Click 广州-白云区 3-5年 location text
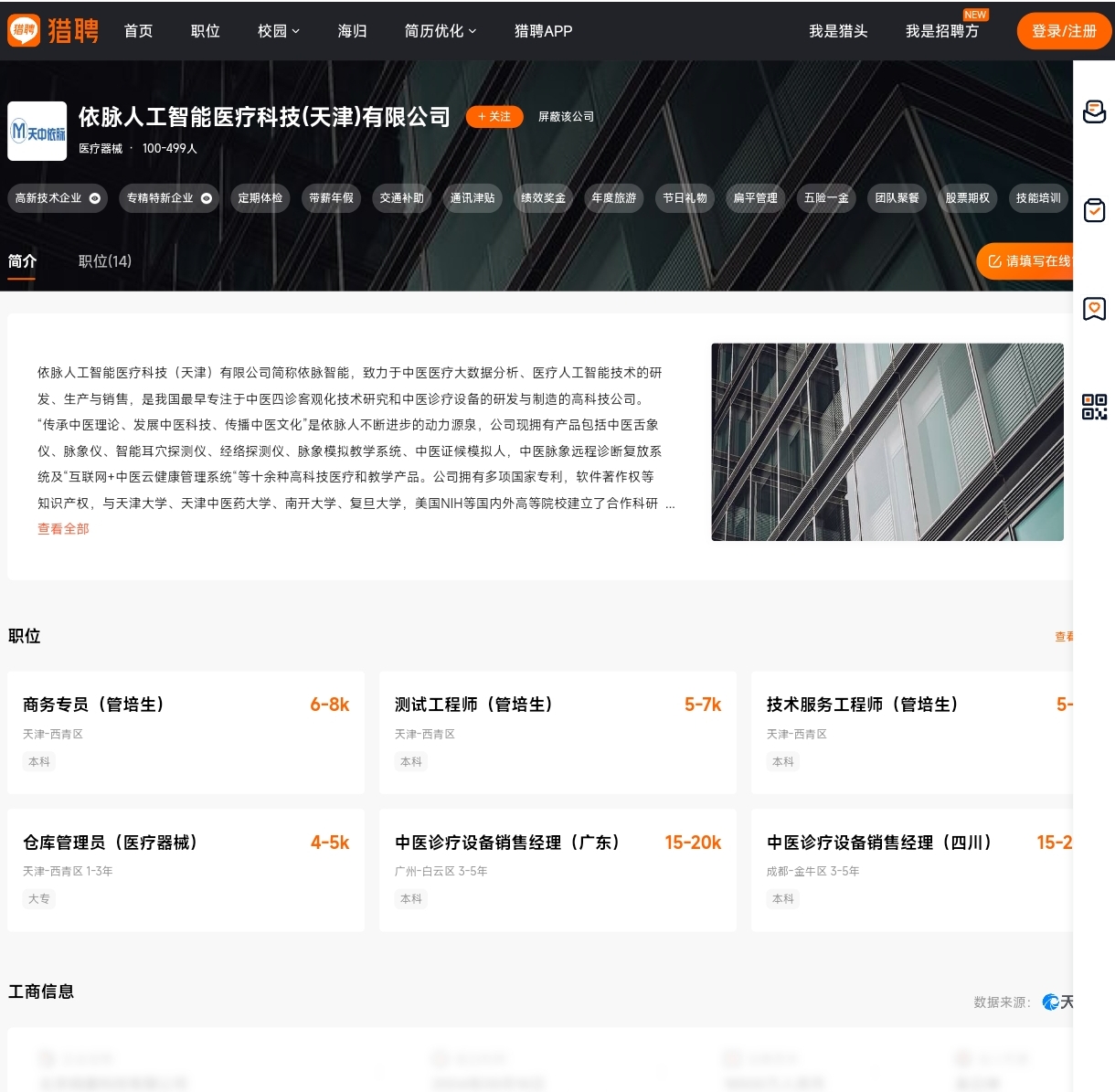The image size is (1115, 1092). [441, 872]
